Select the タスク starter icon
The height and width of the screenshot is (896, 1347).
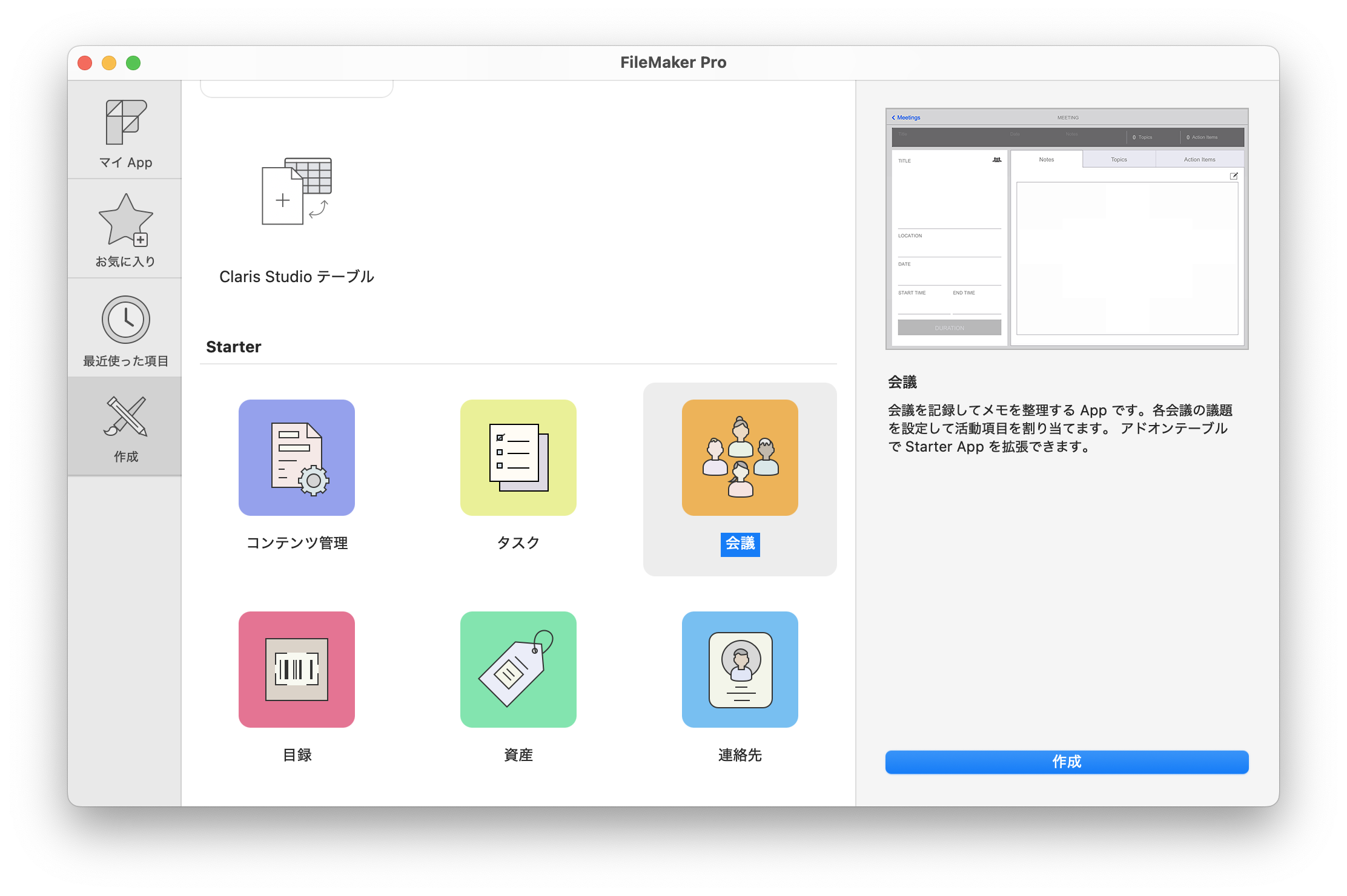tap(518, 457)
